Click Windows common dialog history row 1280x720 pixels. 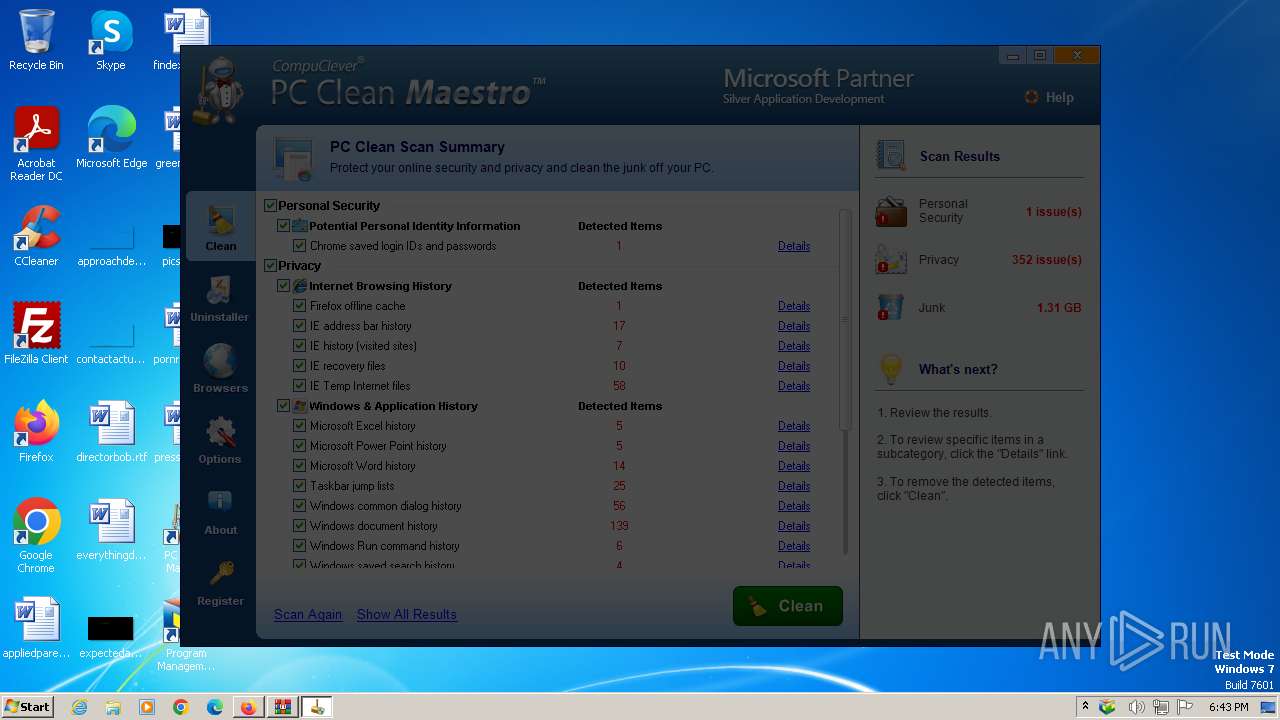552,506
